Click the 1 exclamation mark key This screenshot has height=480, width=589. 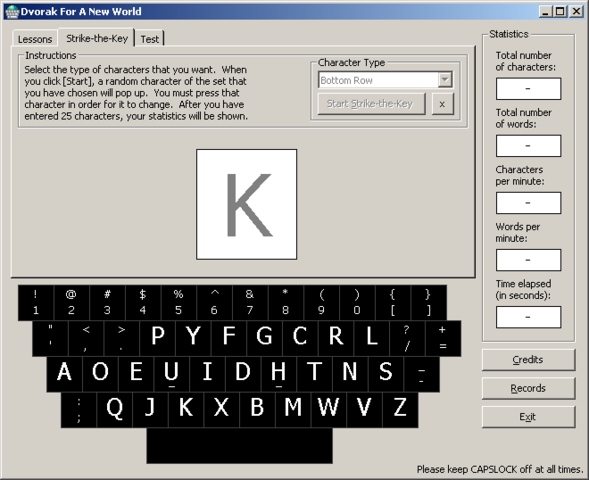(36, 303)
